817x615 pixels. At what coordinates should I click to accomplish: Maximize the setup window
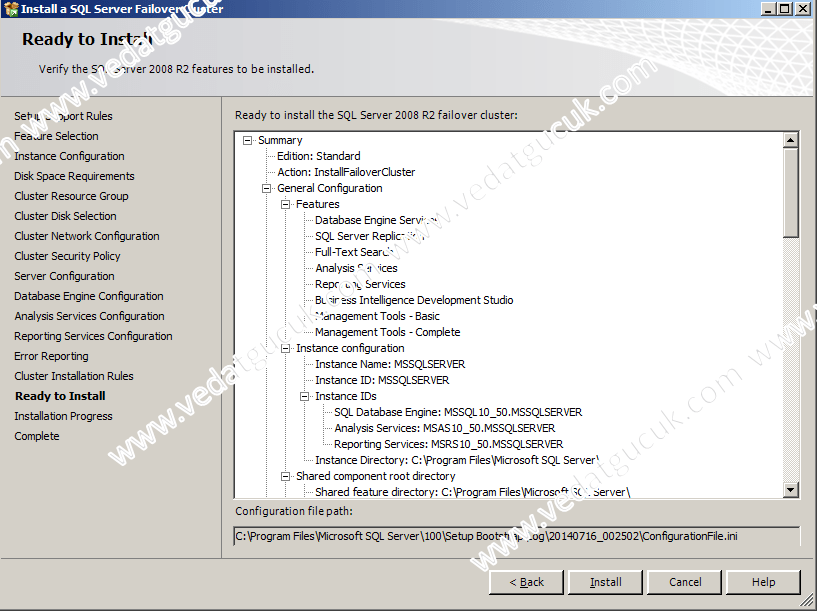coord(785,8)
